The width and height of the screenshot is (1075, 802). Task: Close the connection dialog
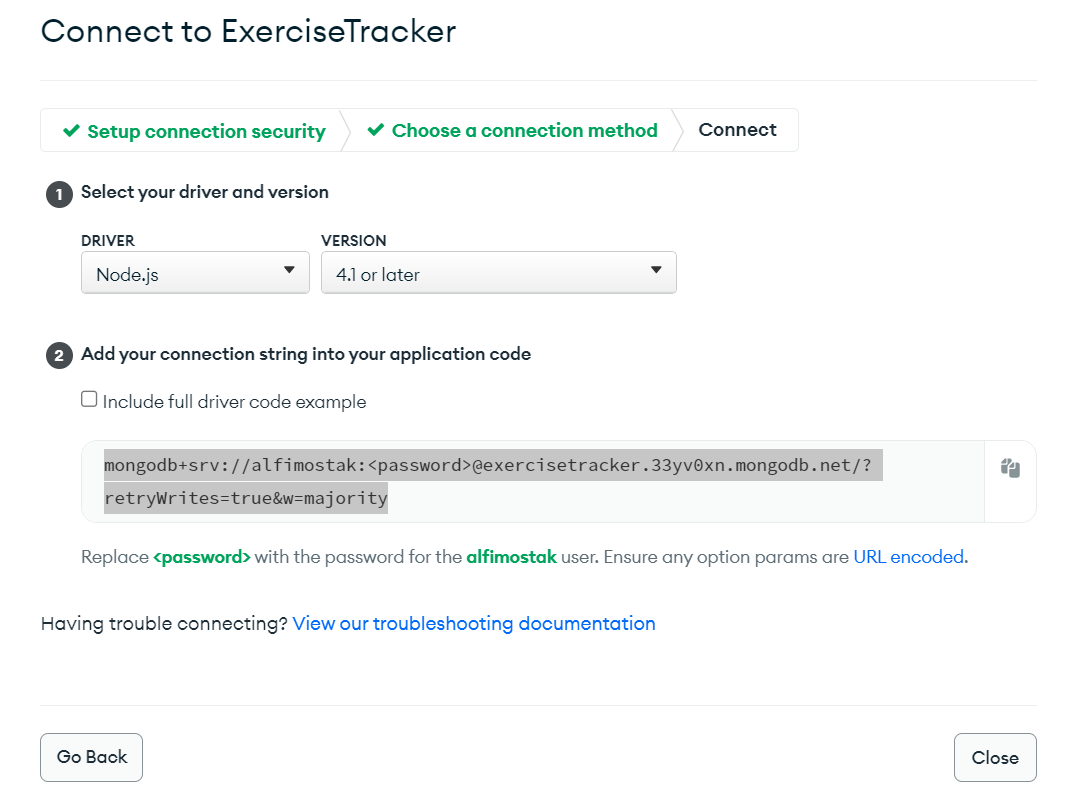point(994,757)
